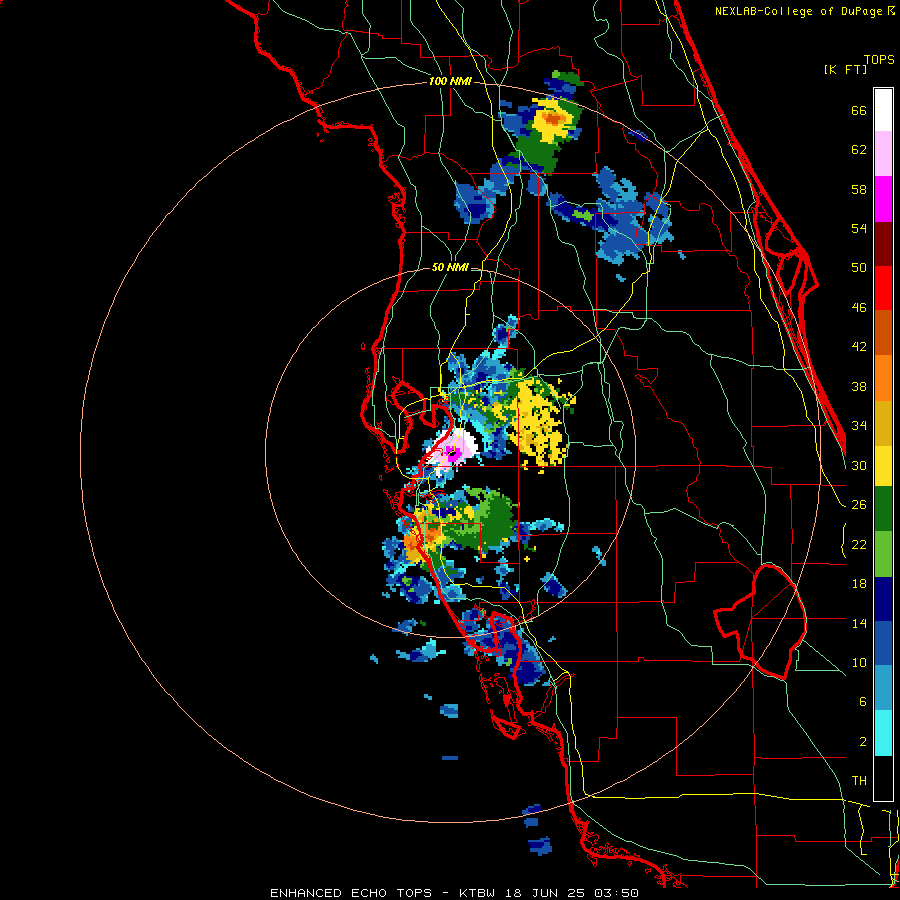Pick the legend swatch beside the TH label
The height and width of the screenshot is (900, 900).
[883, 778]
